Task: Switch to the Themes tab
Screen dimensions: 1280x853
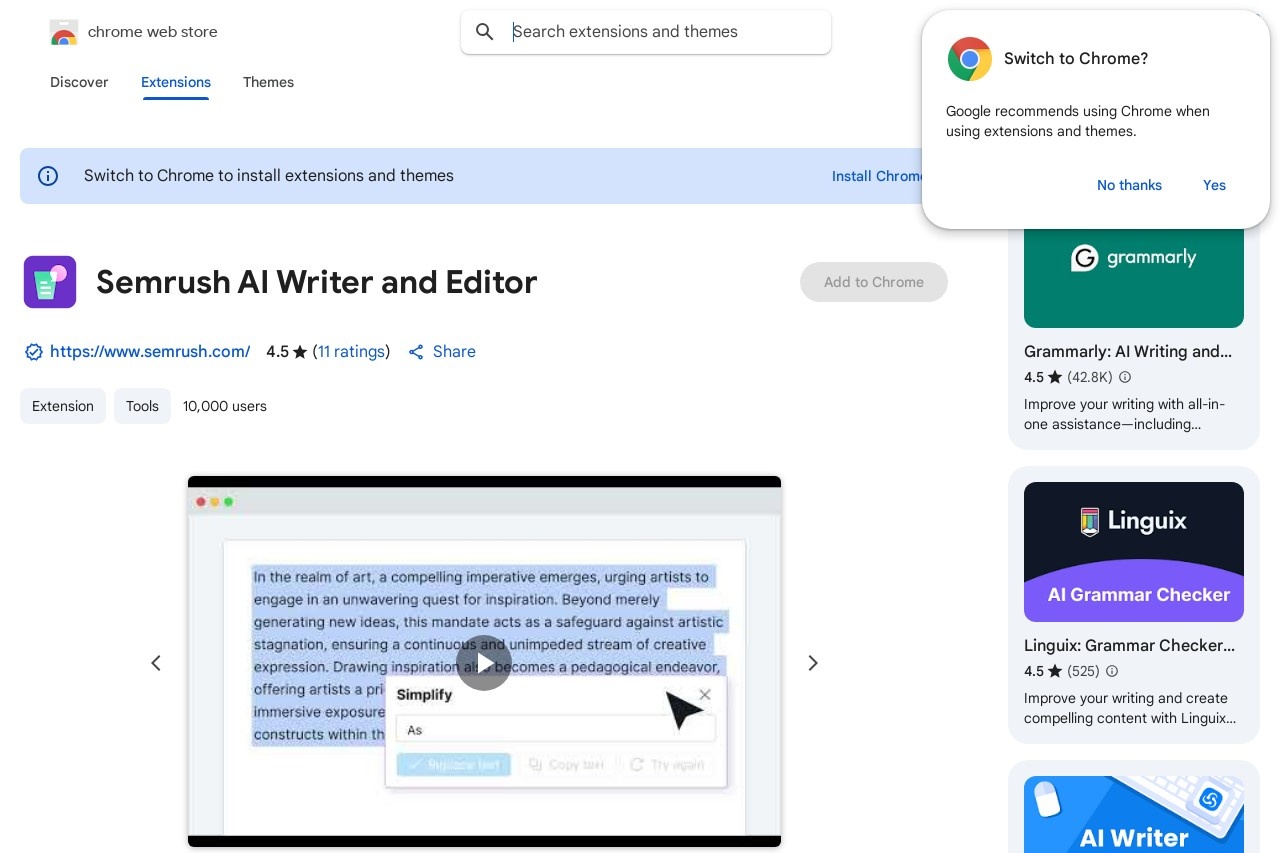Action: click(268, 82)
